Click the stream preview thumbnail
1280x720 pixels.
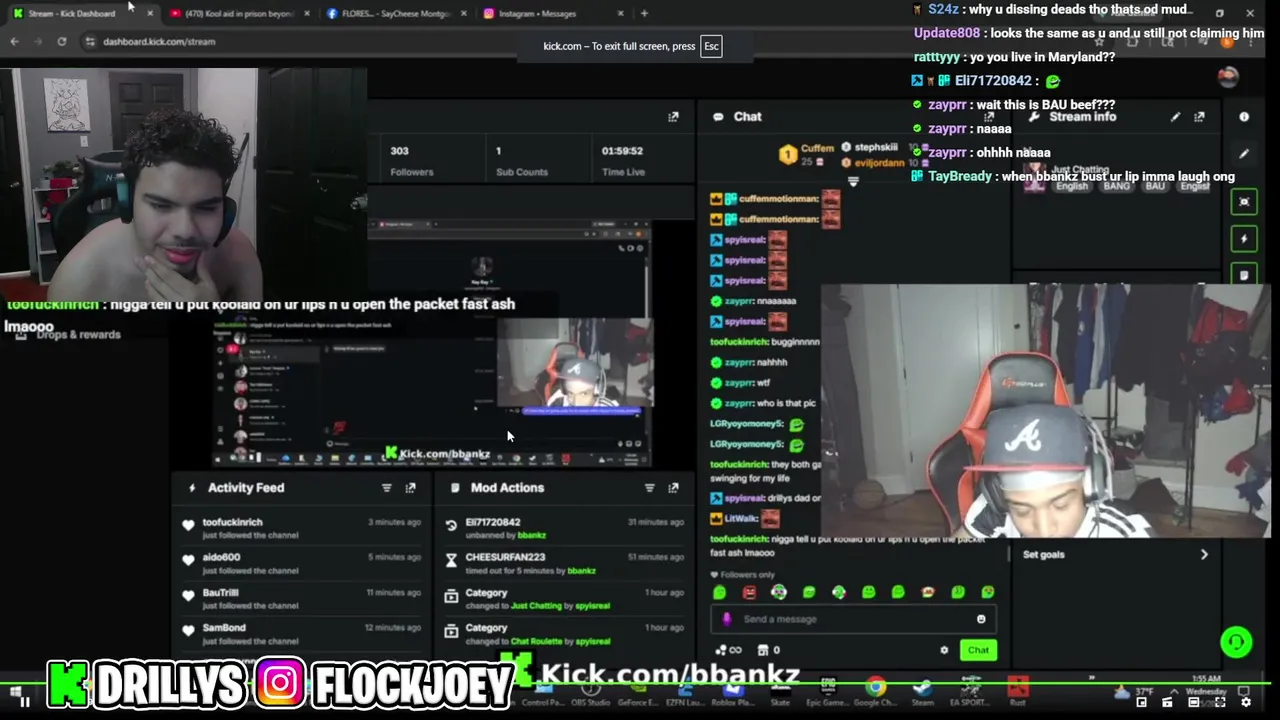point(432,343)
